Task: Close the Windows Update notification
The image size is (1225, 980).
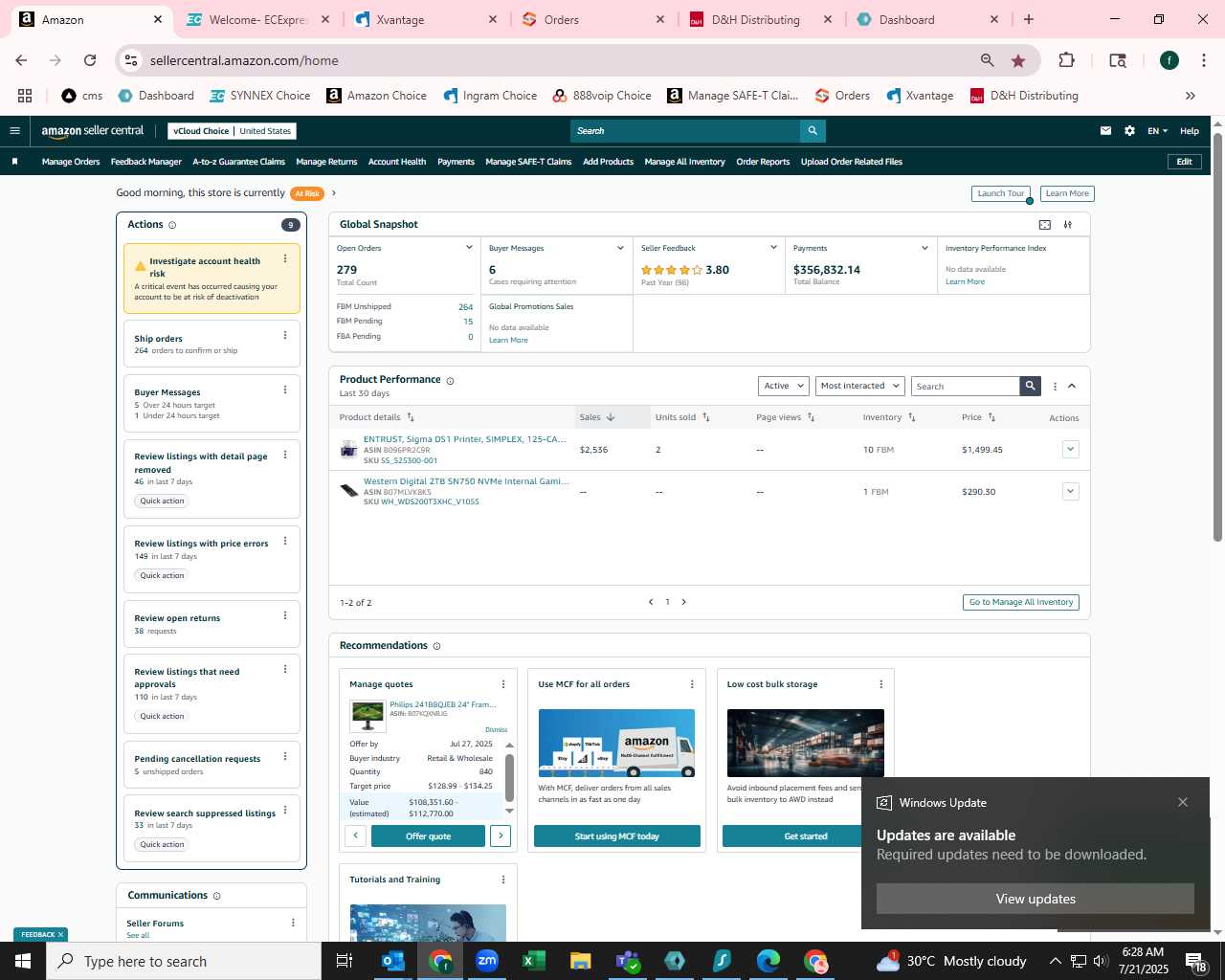Action: tap(1183, 802)
